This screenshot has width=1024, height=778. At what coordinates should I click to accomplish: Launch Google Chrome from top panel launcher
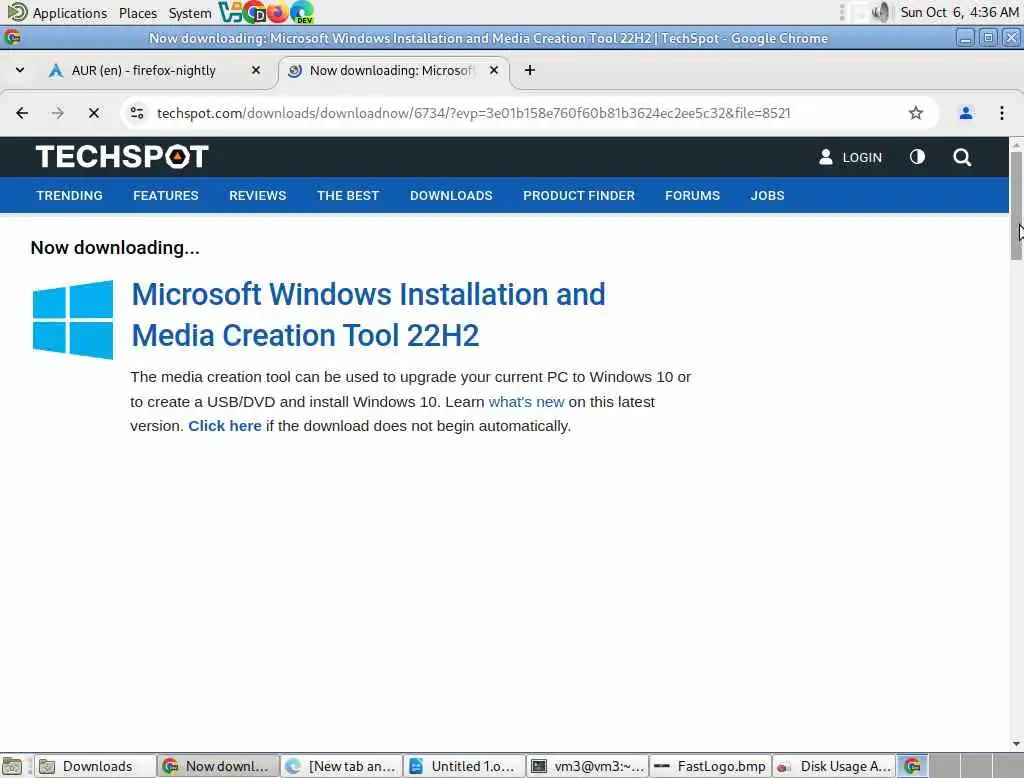pyautogui.click(x=253, y=12)
